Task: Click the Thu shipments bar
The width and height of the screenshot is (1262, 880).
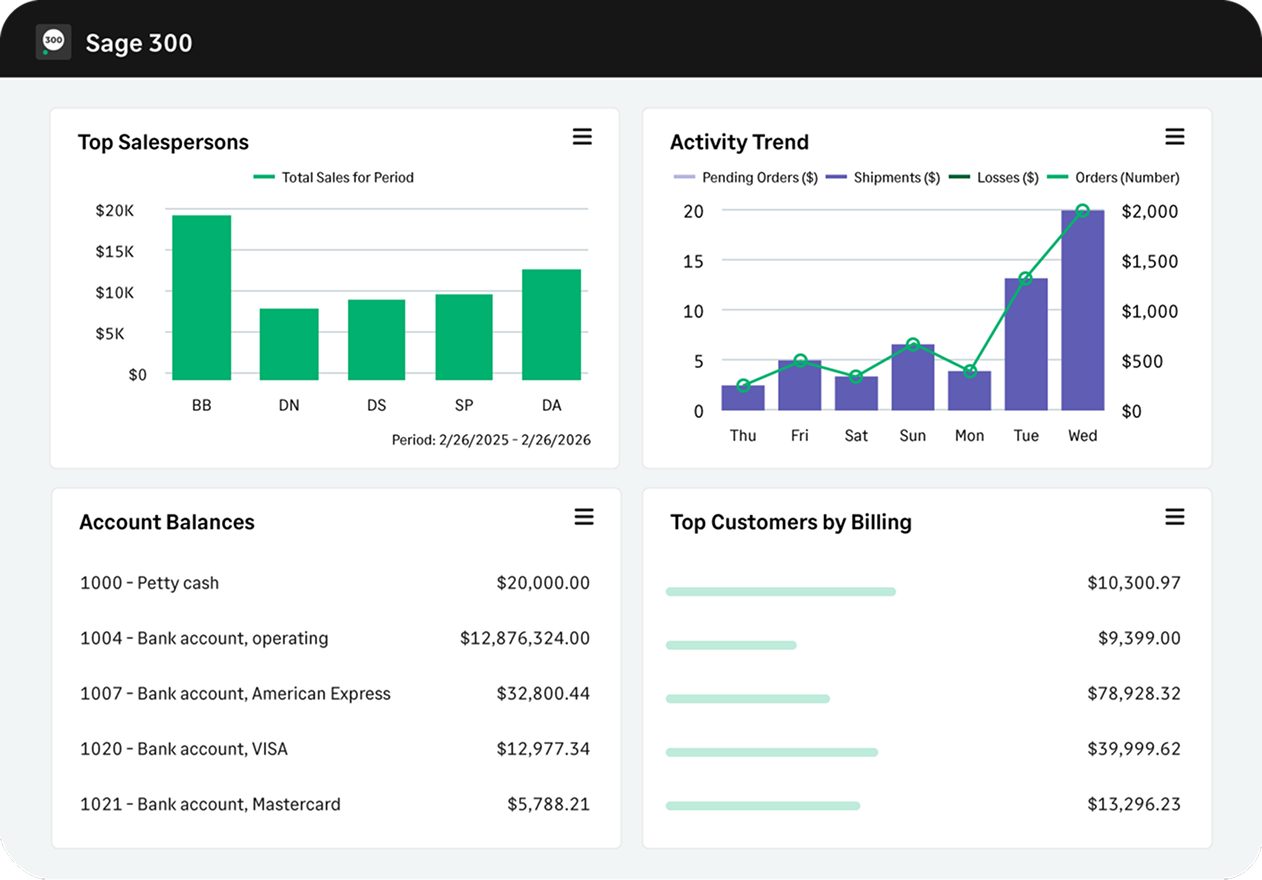Action: [x=743, y=398]
